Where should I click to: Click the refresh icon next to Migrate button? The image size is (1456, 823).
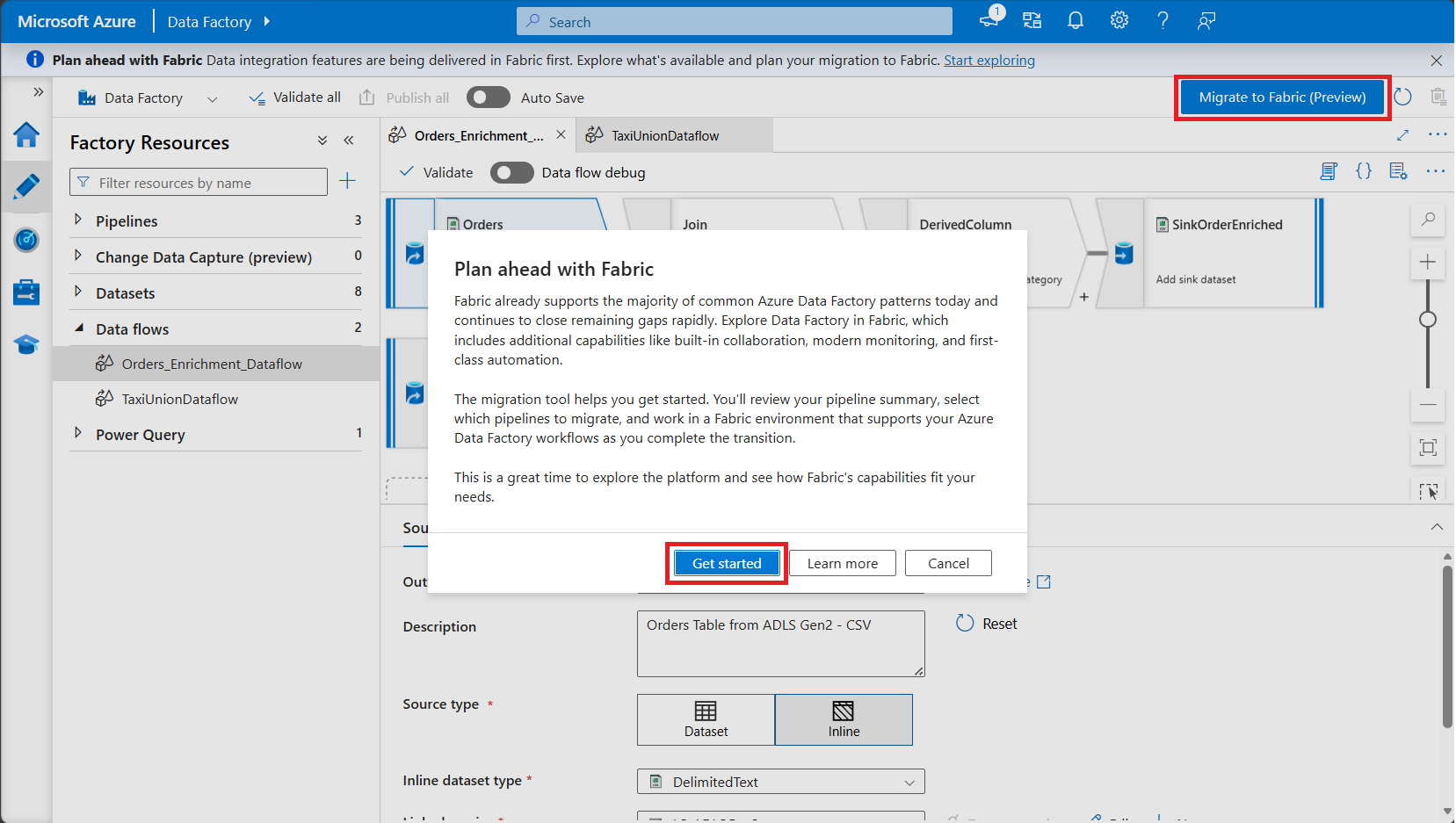pos(1403,97)
